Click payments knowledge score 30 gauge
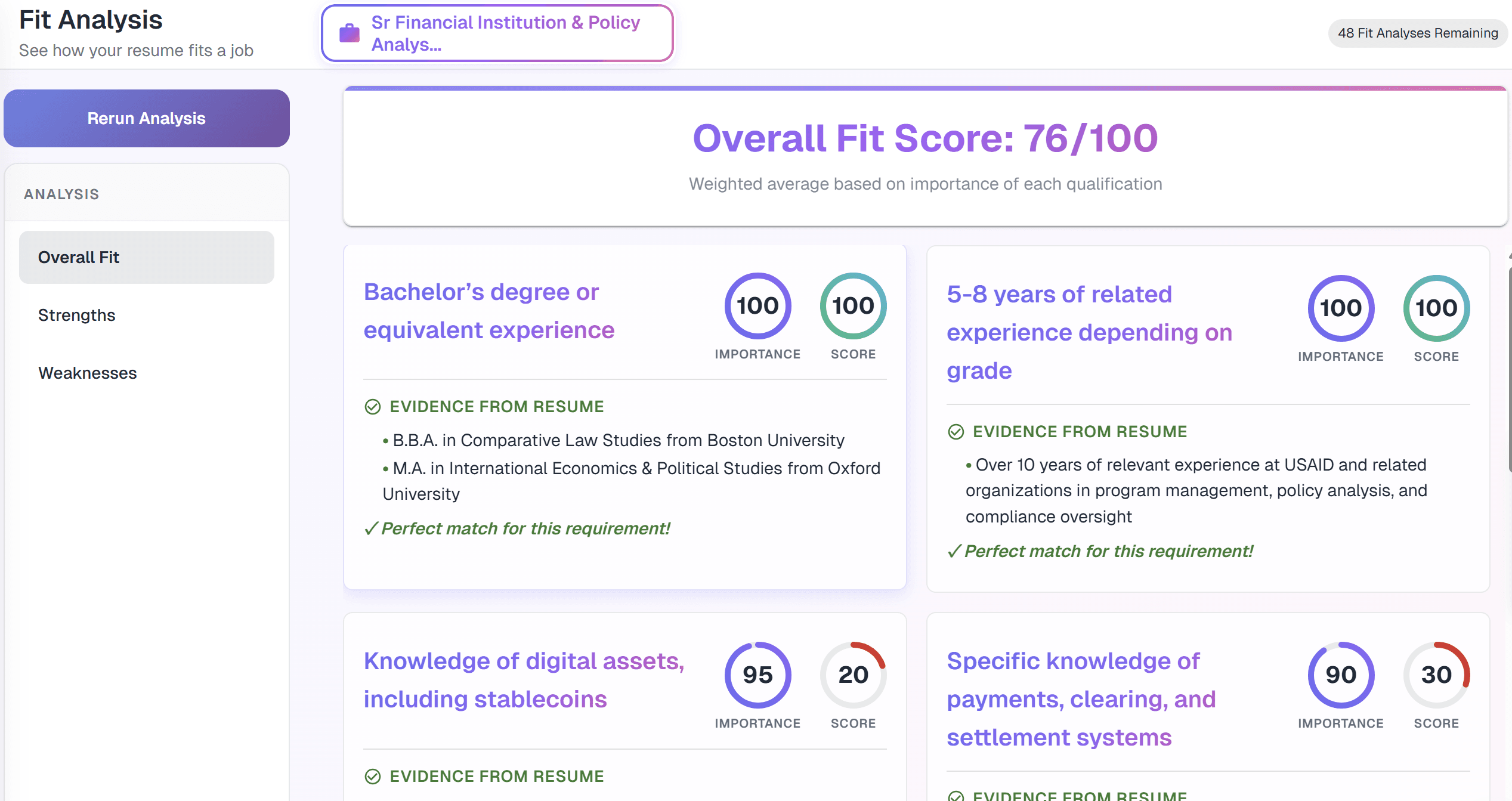Image resolution: width=1512 pixels, height=801 pixels. [x=1436, y=675]
